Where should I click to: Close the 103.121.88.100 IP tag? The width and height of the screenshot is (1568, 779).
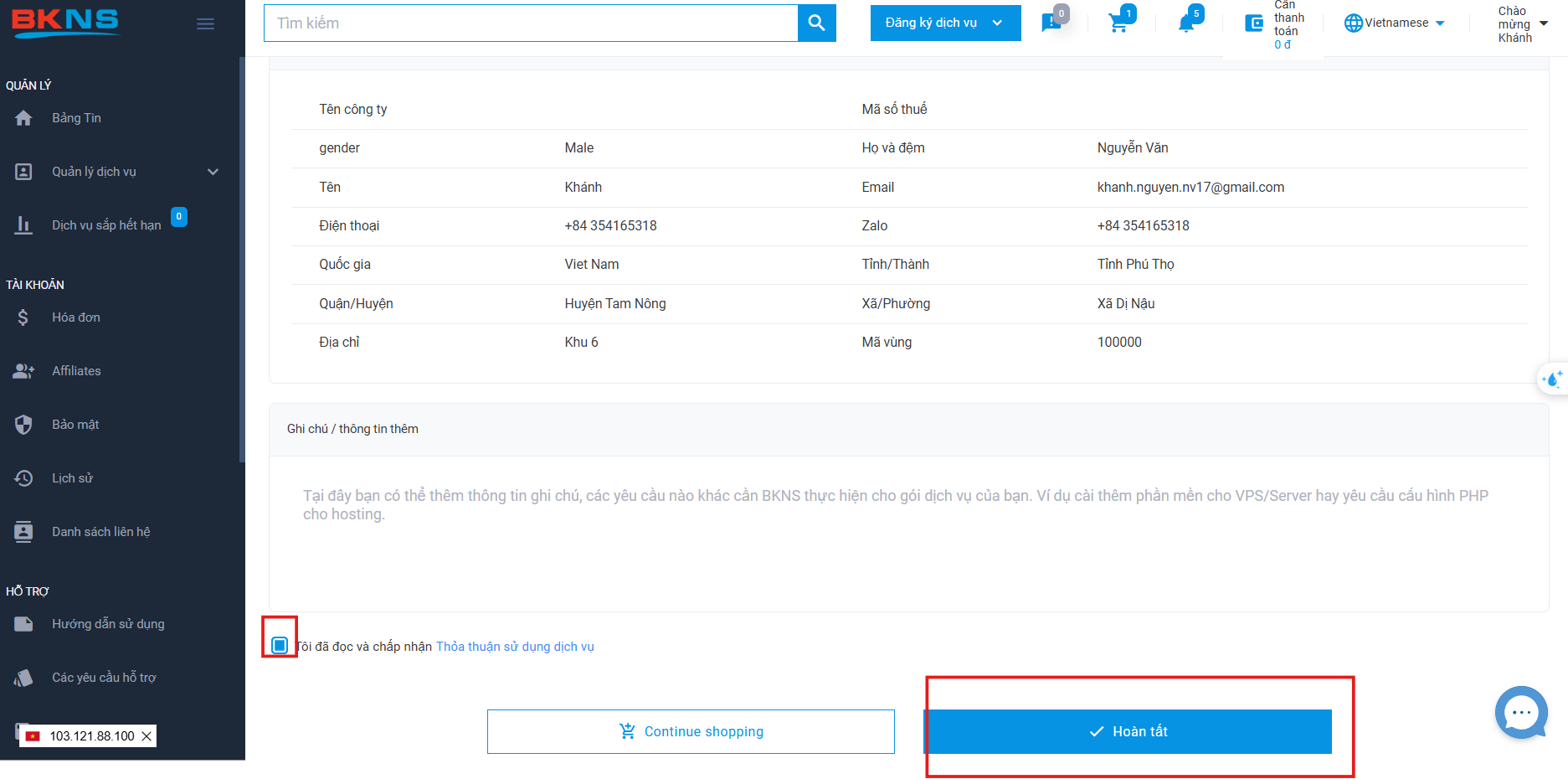[147, 736]
